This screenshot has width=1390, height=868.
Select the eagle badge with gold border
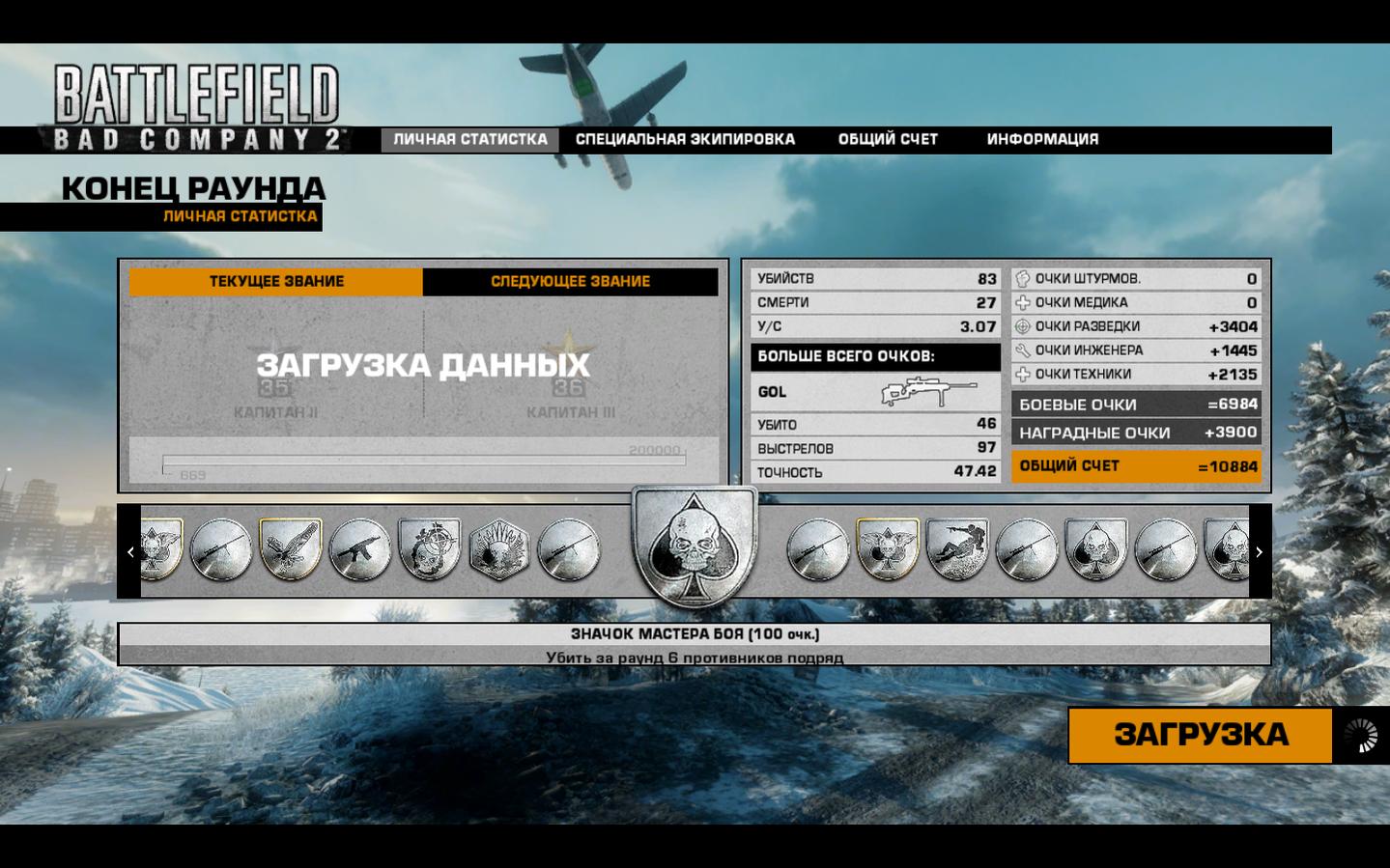pyautogui.click(x=290, y=549)
